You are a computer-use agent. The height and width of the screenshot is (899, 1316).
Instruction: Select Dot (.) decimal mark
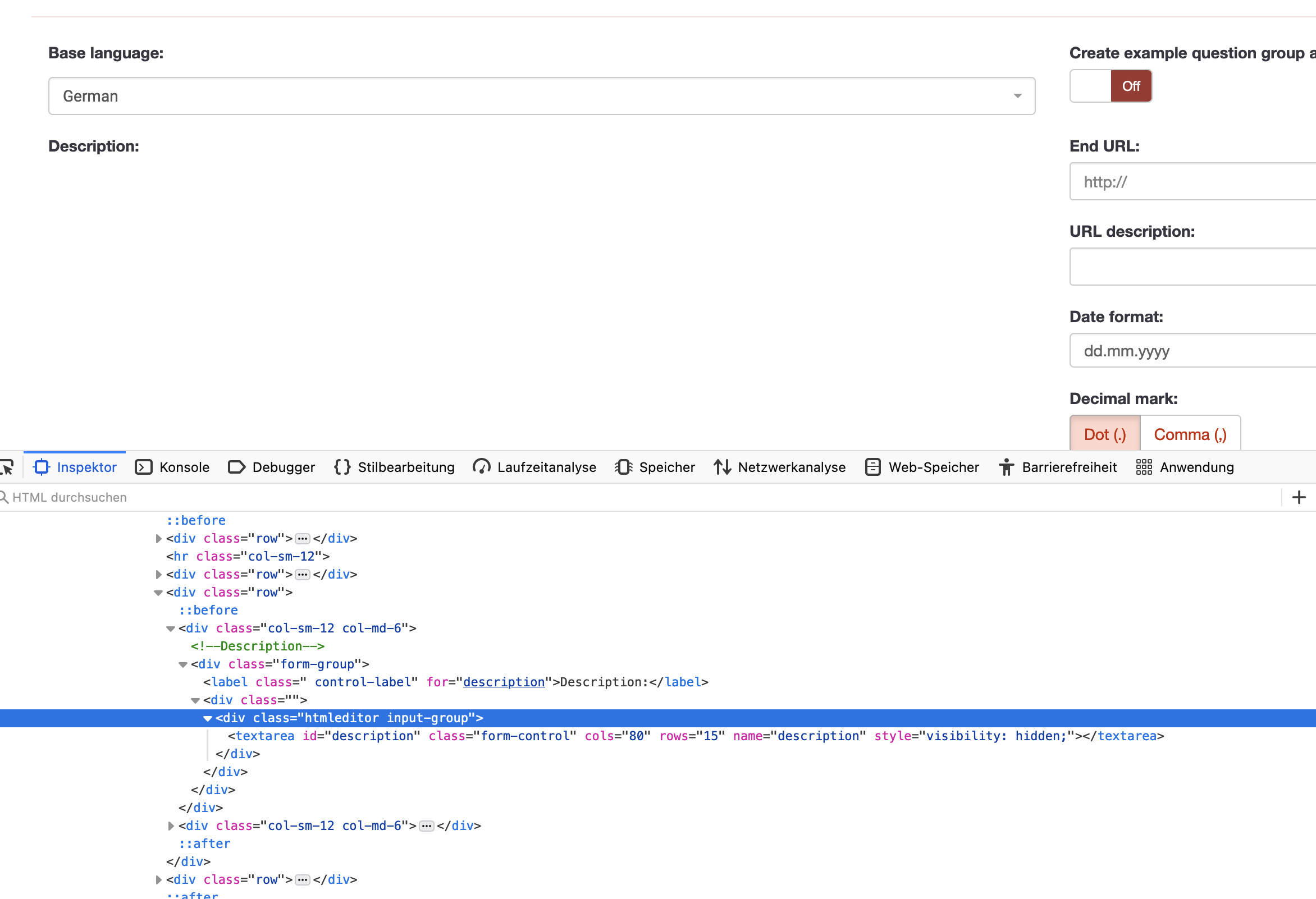click(1104, 434)
